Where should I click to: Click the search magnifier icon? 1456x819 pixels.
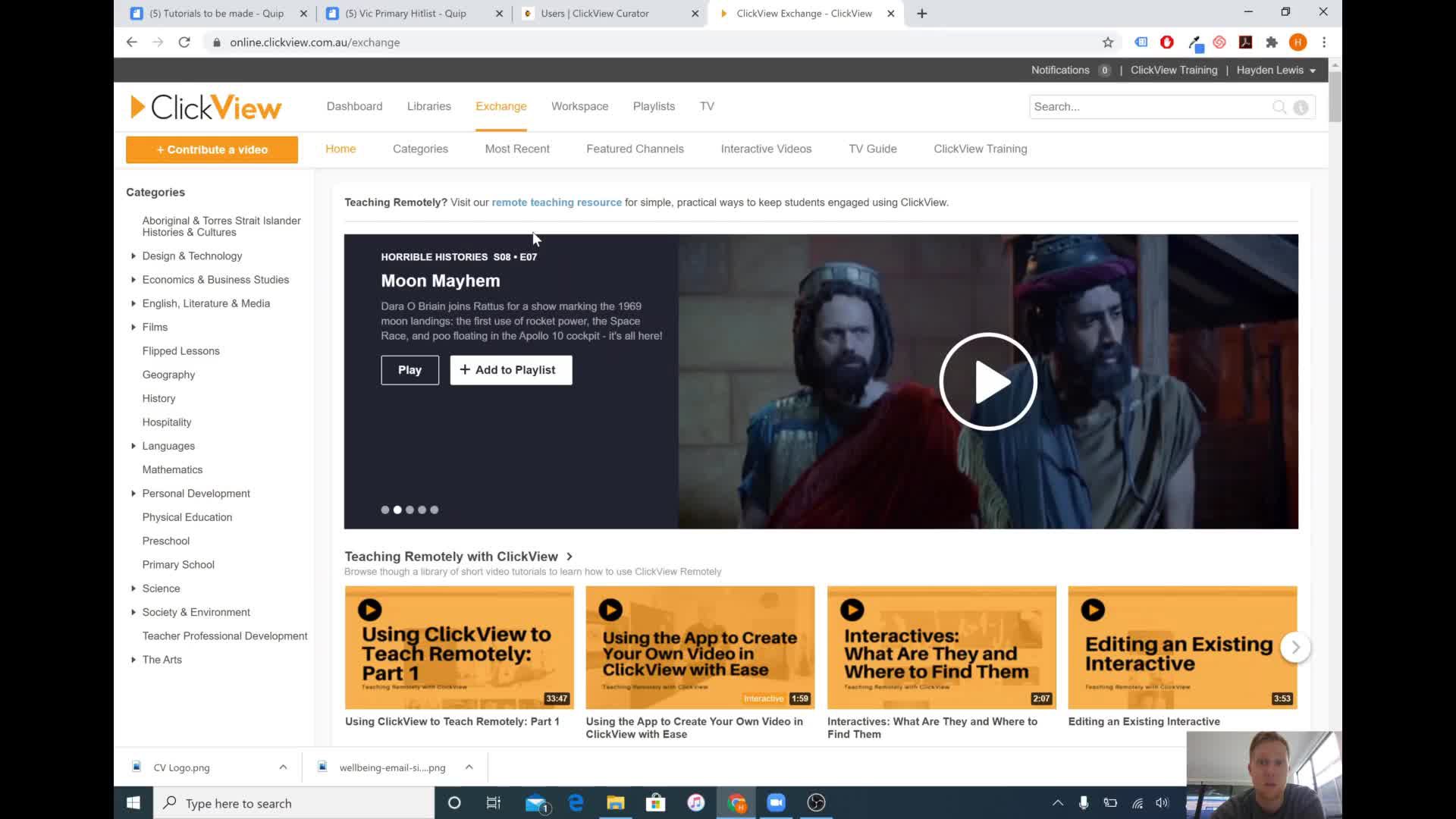(1279, 107)
